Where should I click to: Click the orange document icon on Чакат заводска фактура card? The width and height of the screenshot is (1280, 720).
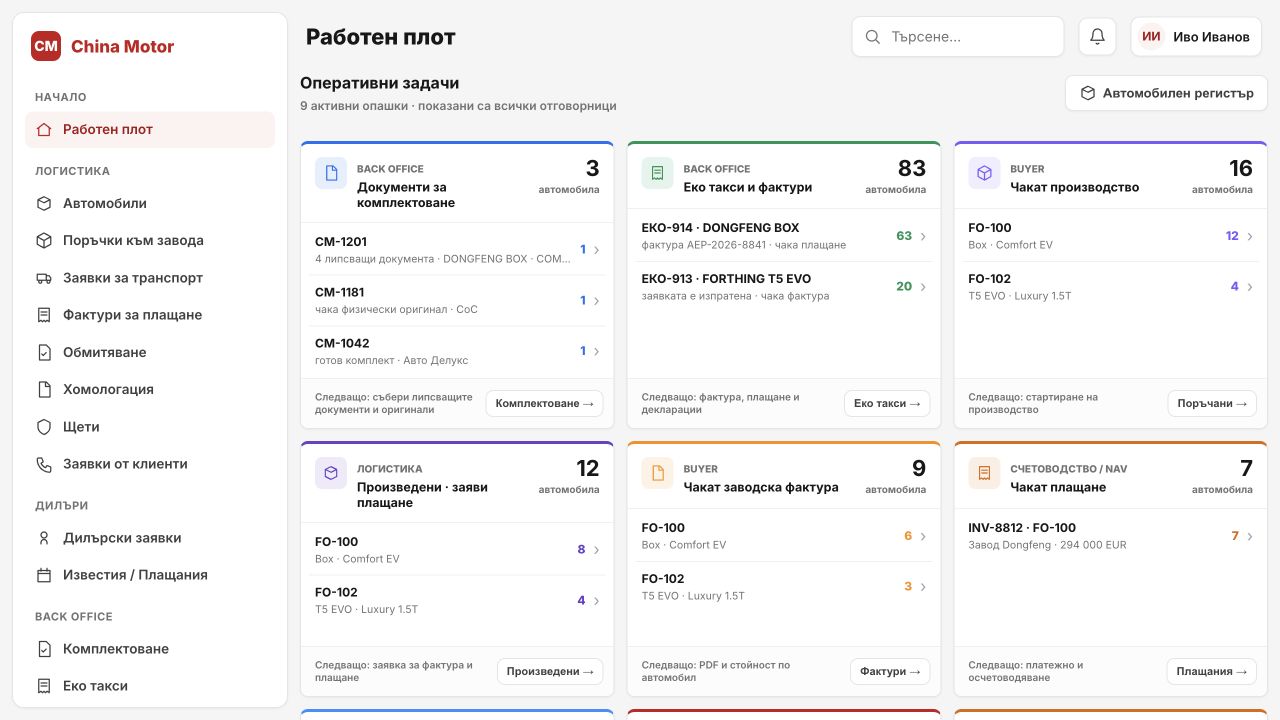click(x=658, y=473)
